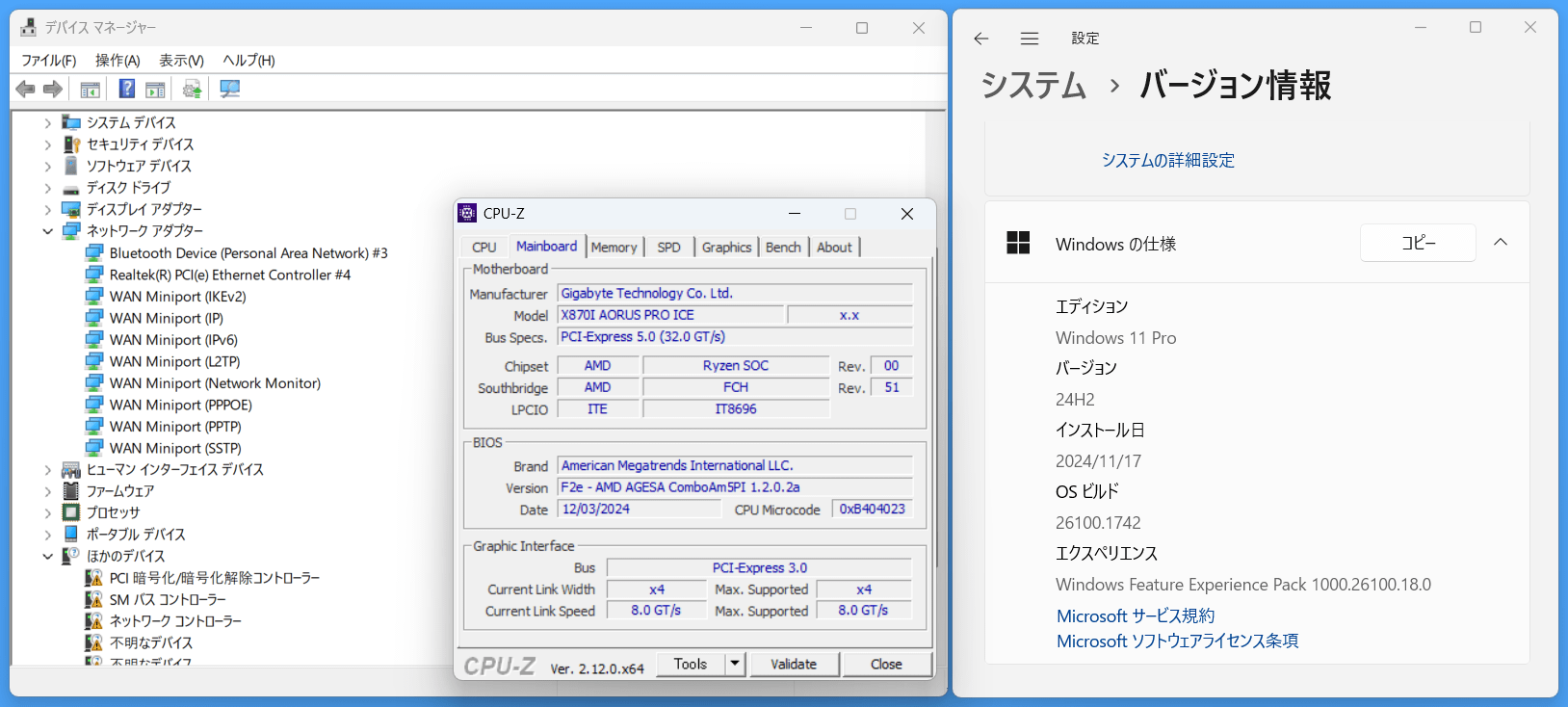Select the ほかのデバイス category icon
This screenshot has width=1568, height=707.
(71, 556)
